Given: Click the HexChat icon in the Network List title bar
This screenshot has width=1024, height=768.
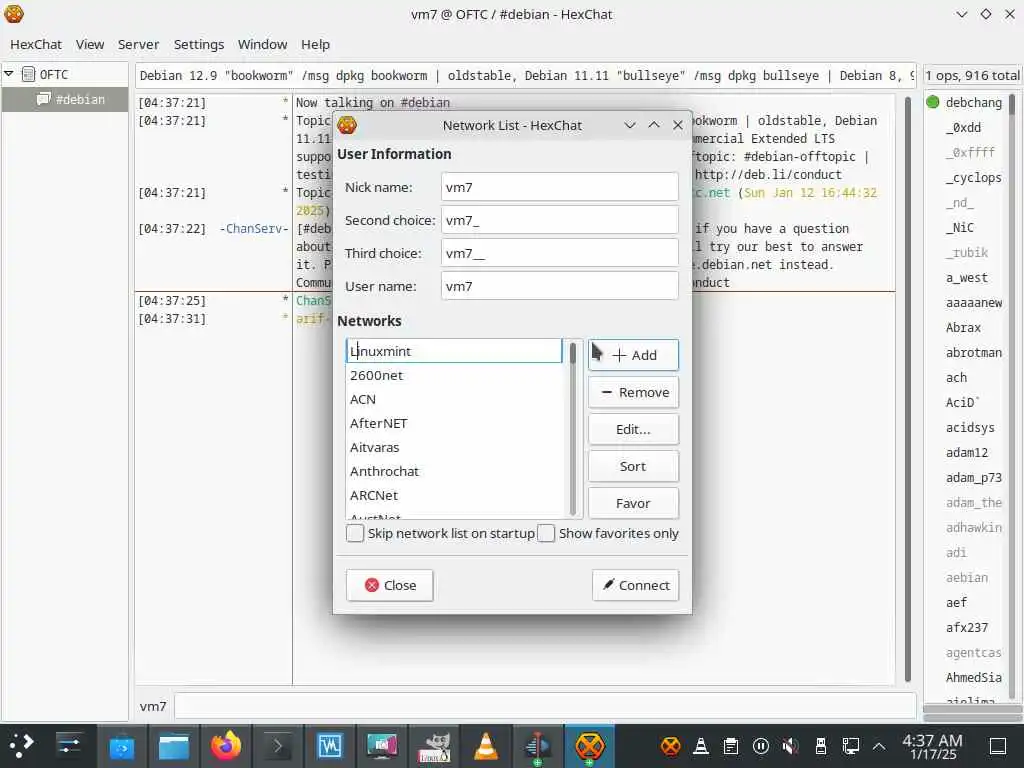Looking at the screenshot, I should 347,125.
